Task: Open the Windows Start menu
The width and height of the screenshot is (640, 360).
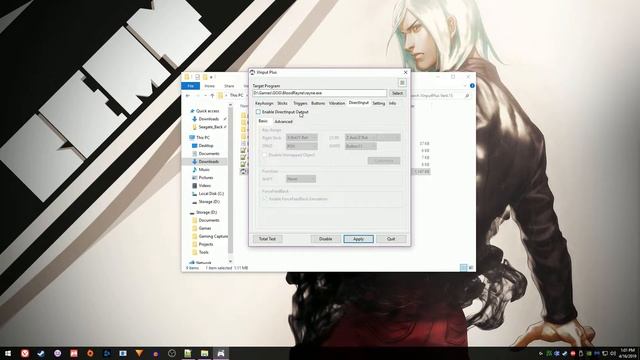Action: tap(8, 353)
